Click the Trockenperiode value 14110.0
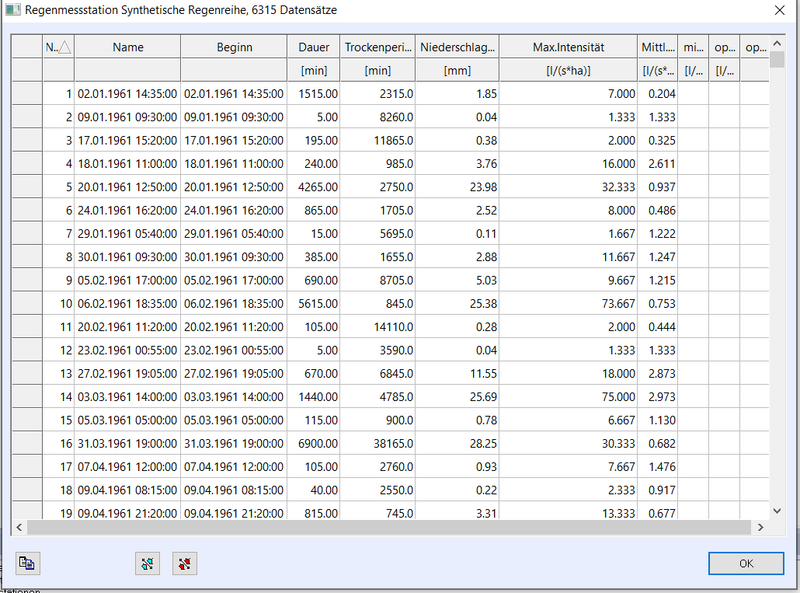 pyautogui.click(x=378, y=327)
